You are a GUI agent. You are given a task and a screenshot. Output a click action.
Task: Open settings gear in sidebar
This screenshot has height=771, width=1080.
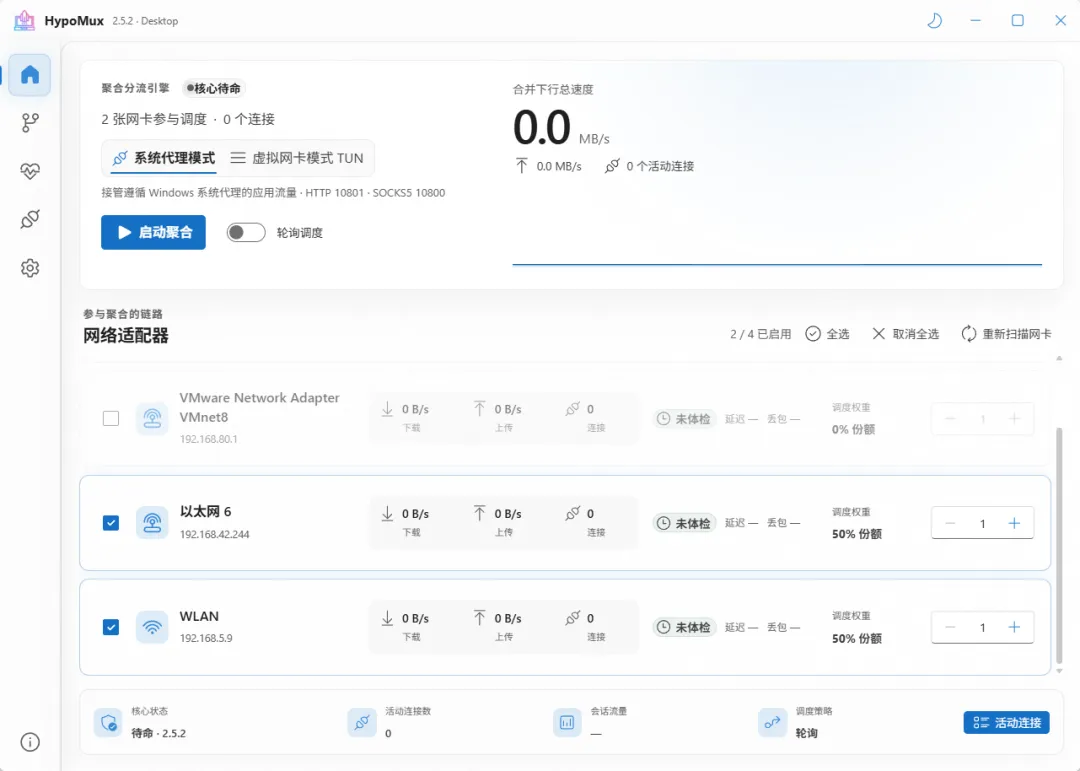click(30, 268)
